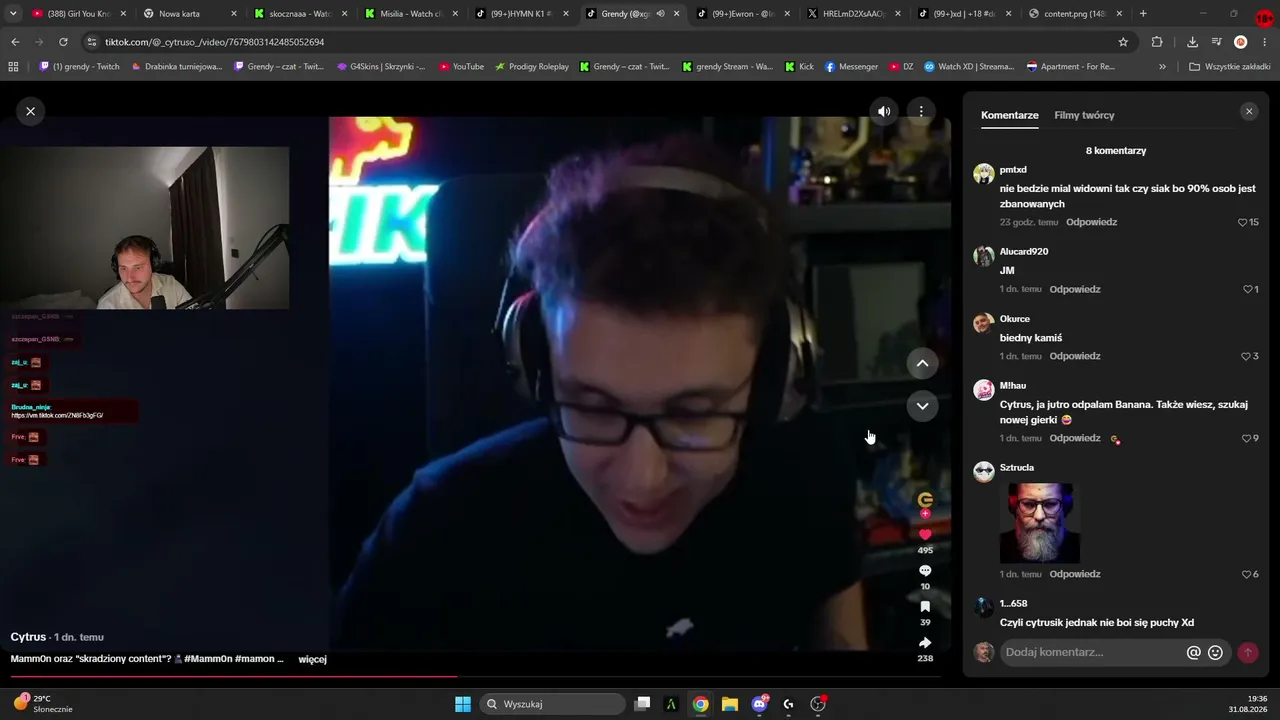
Task: Like pmtxd's comment
Action: point(1243,222)
